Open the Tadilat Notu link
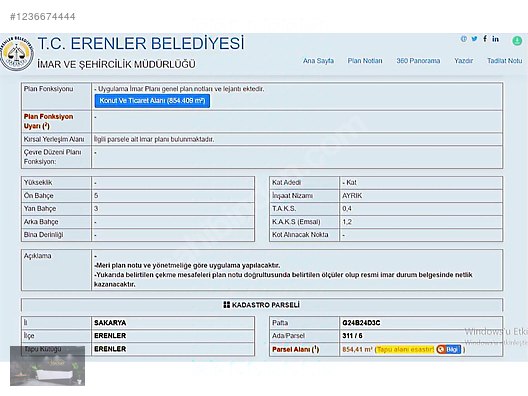 click(504, 61)
